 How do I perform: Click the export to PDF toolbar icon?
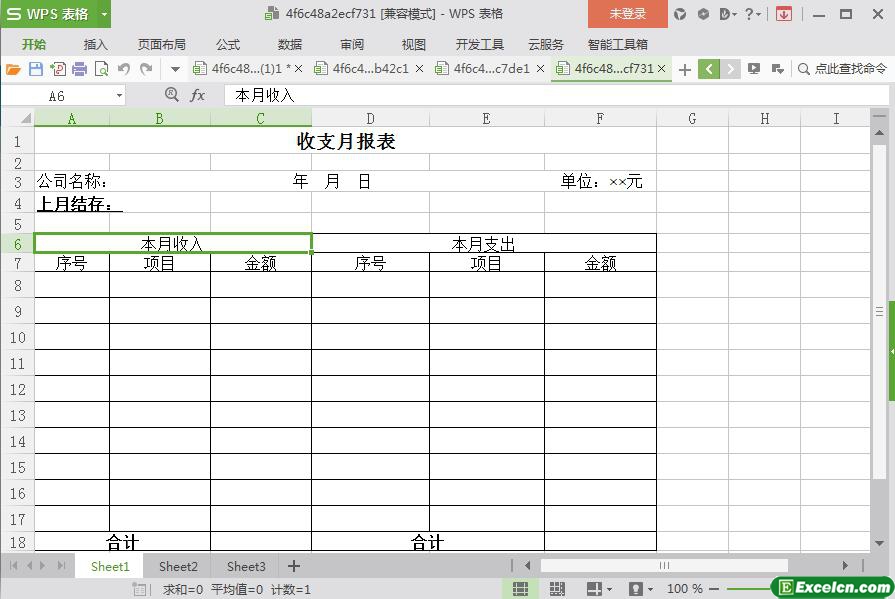tap(58, 69)
